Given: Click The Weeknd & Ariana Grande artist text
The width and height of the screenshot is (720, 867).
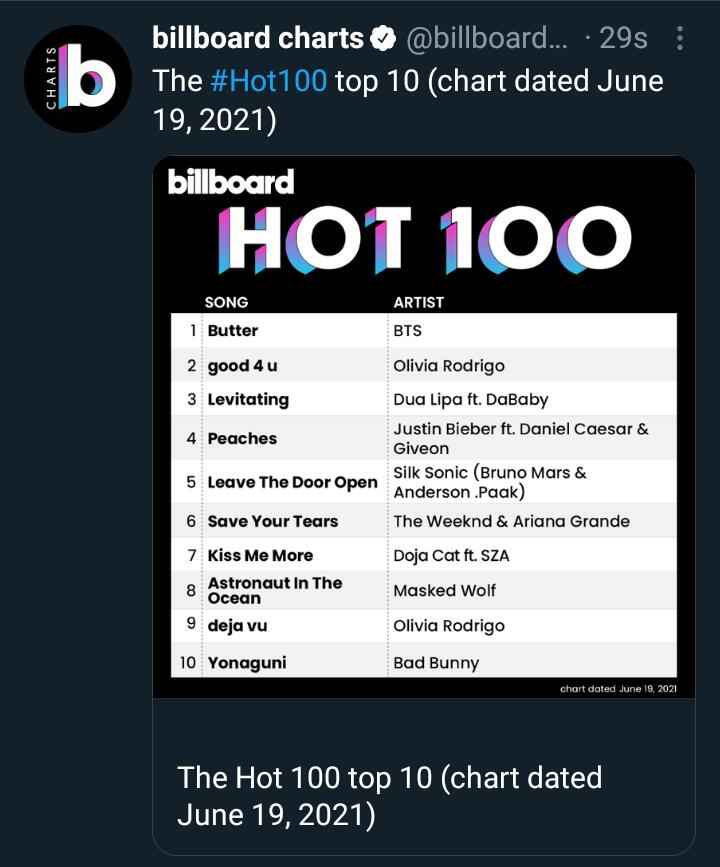Looking at the screenshot, I should click(511, 521).
